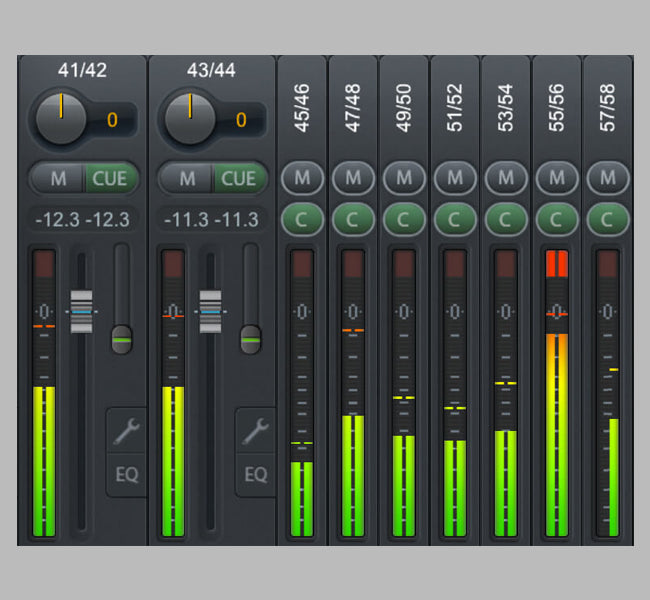Click the main fader handle of channel 41/42

pos(82,311)
